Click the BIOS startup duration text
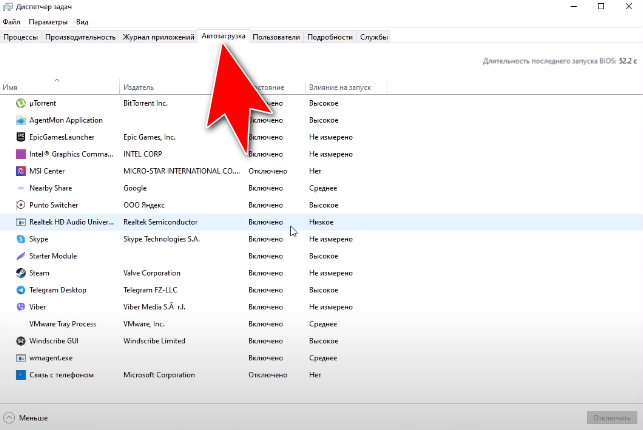Screen dimensions: 643x430 (560, 61)
